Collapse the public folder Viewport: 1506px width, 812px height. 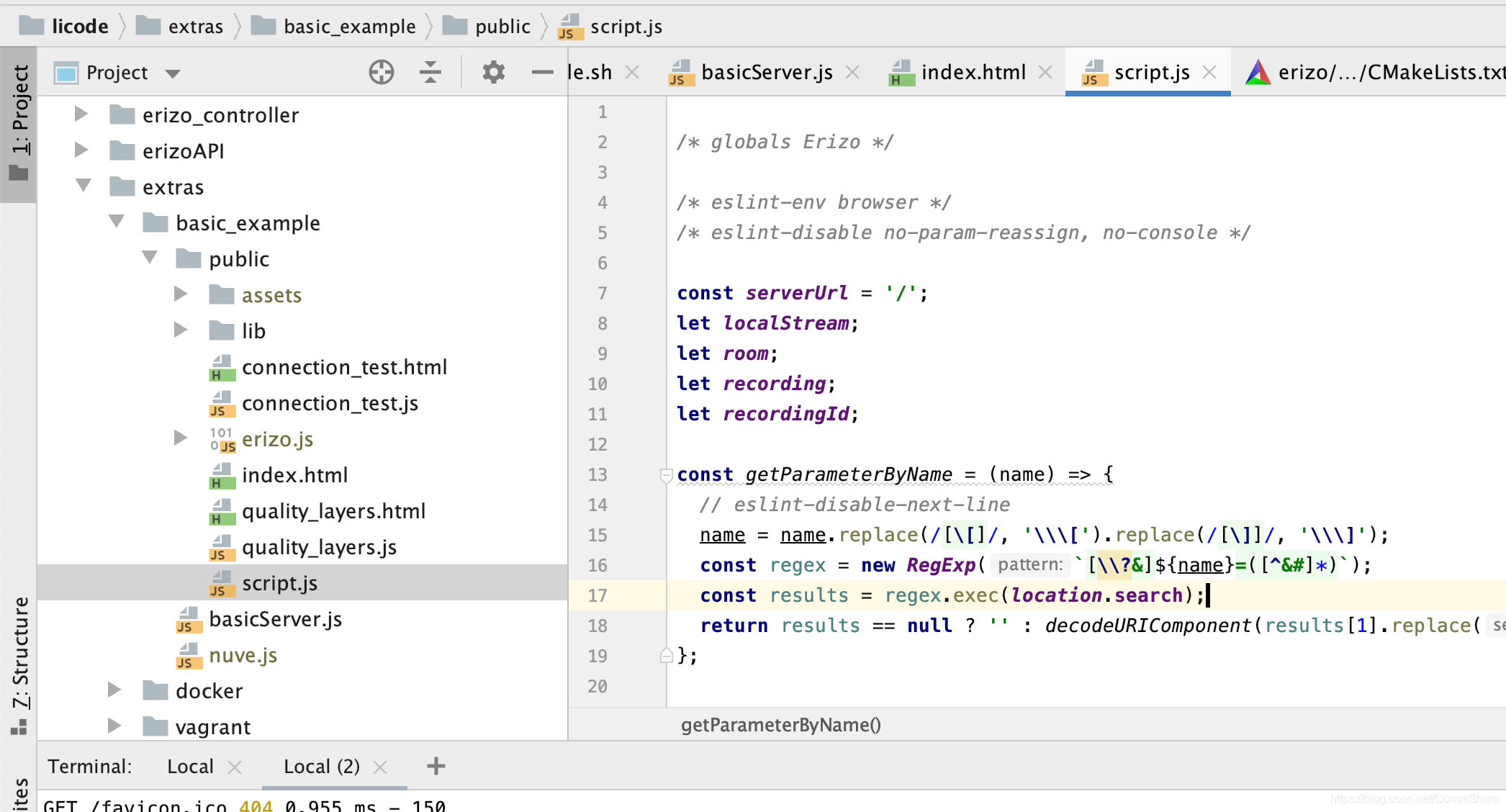coord(150,258)
